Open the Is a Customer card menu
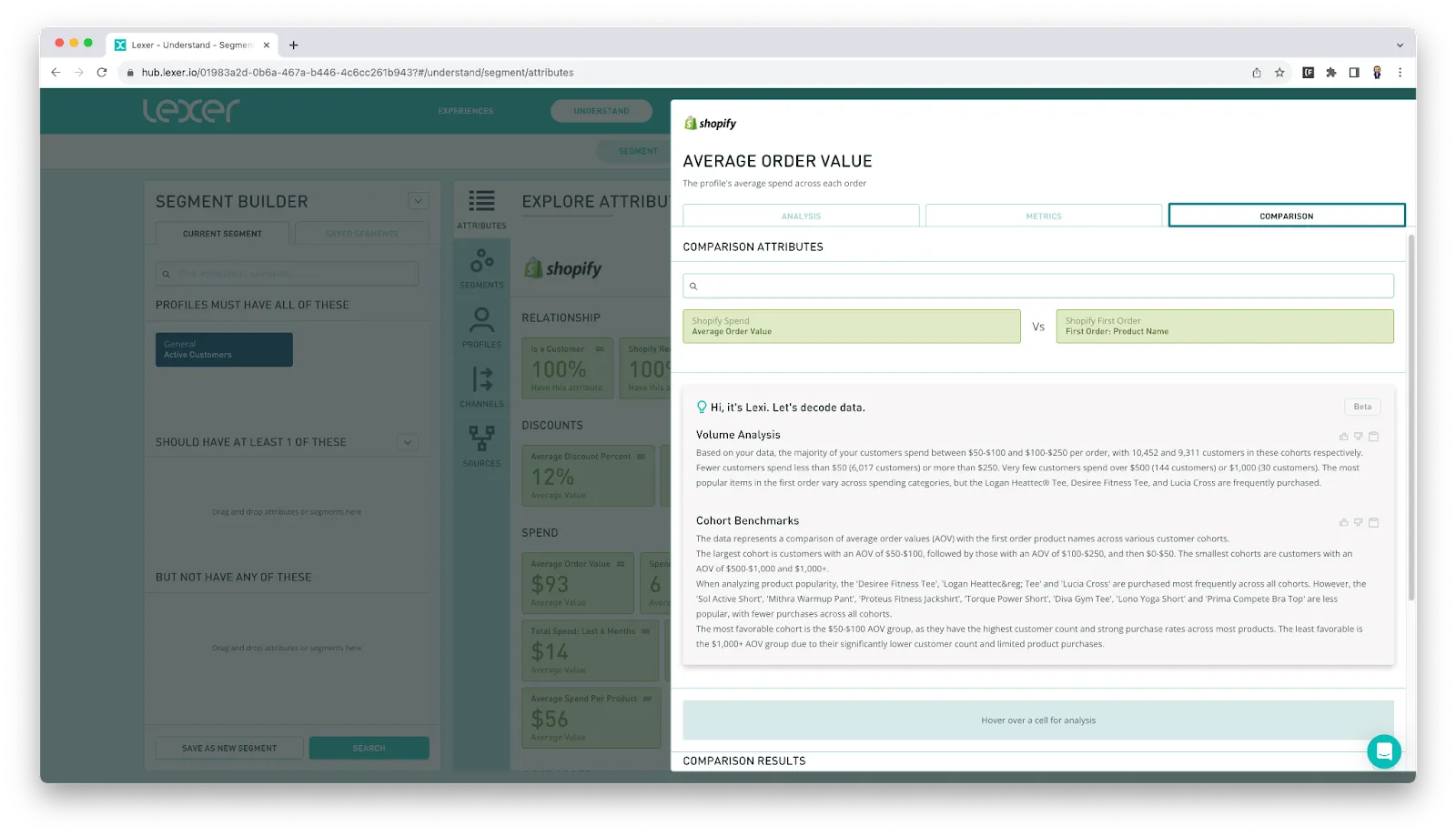The height and width of the screenshot is (836, 1456). click(x=600, y=349)
